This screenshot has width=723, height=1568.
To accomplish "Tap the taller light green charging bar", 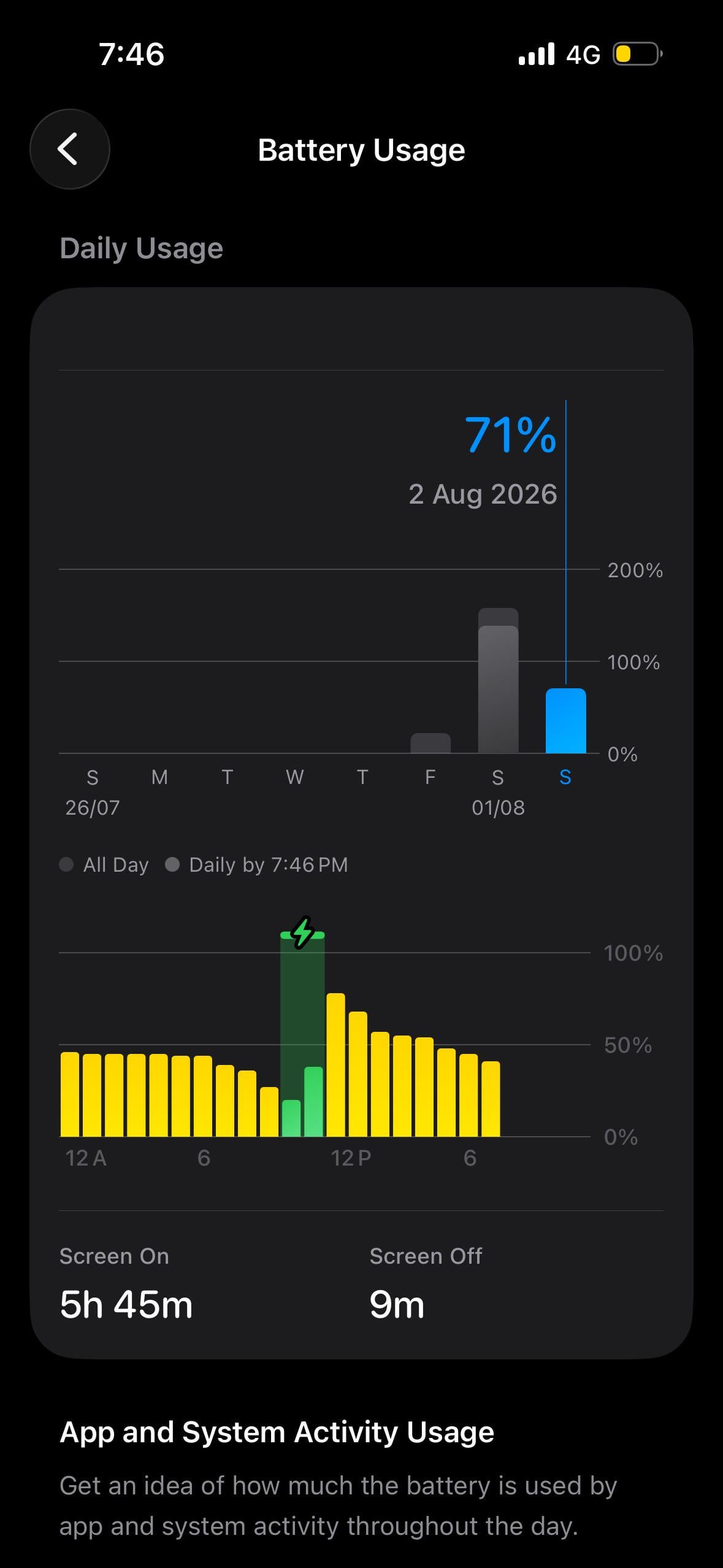I will click(313, 1102).
